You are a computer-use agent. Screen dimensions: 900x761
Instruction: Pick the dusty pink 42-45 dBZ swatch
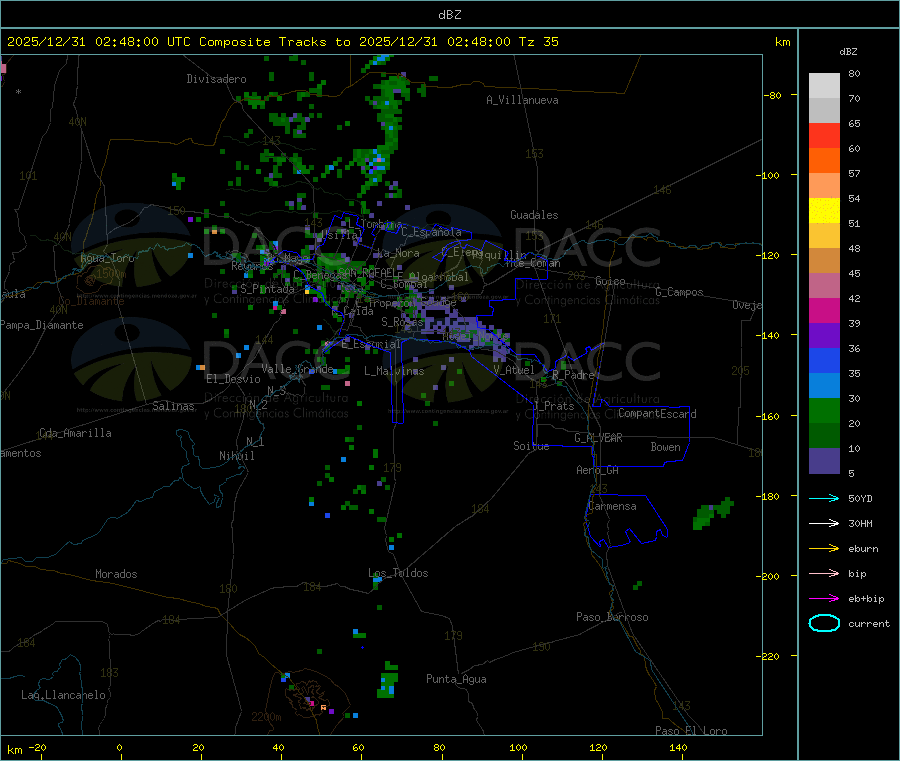click(824, 286)
